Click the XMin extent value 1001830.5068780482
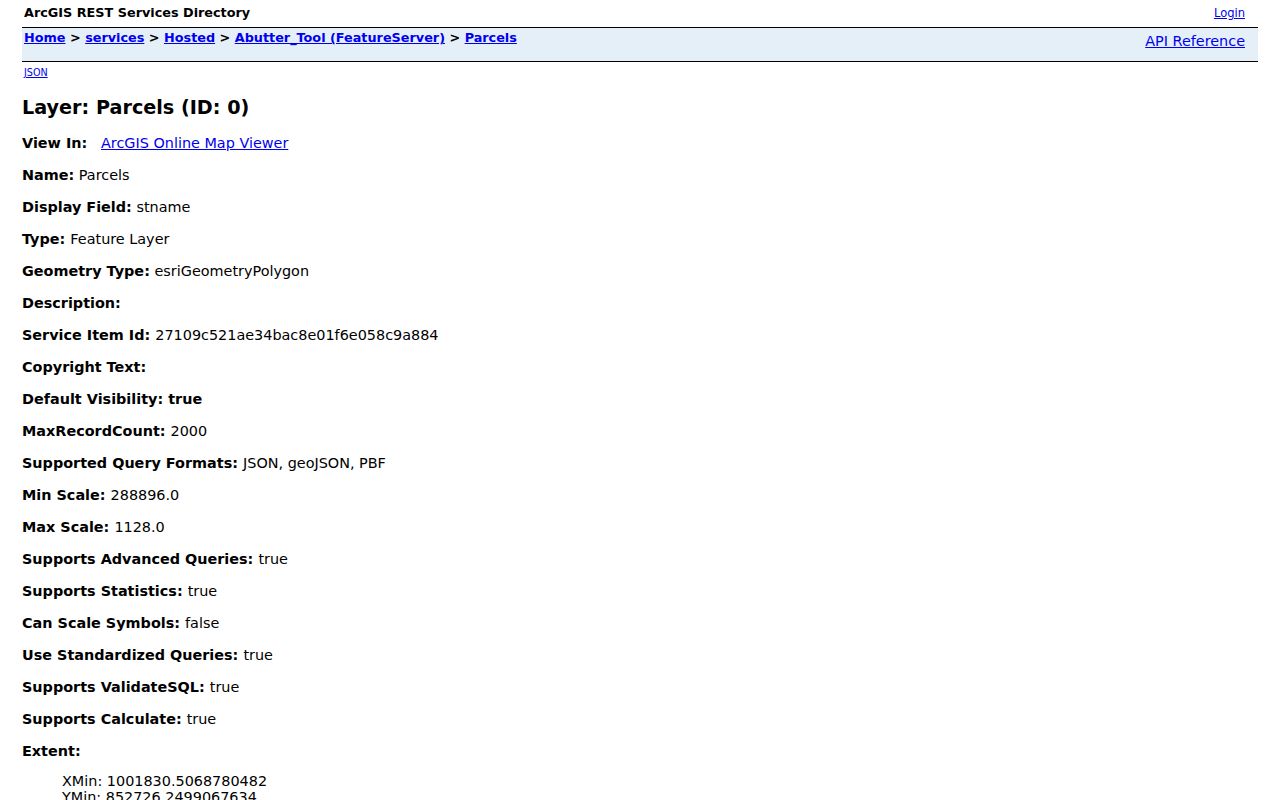1280x800 pixels. 187,781
